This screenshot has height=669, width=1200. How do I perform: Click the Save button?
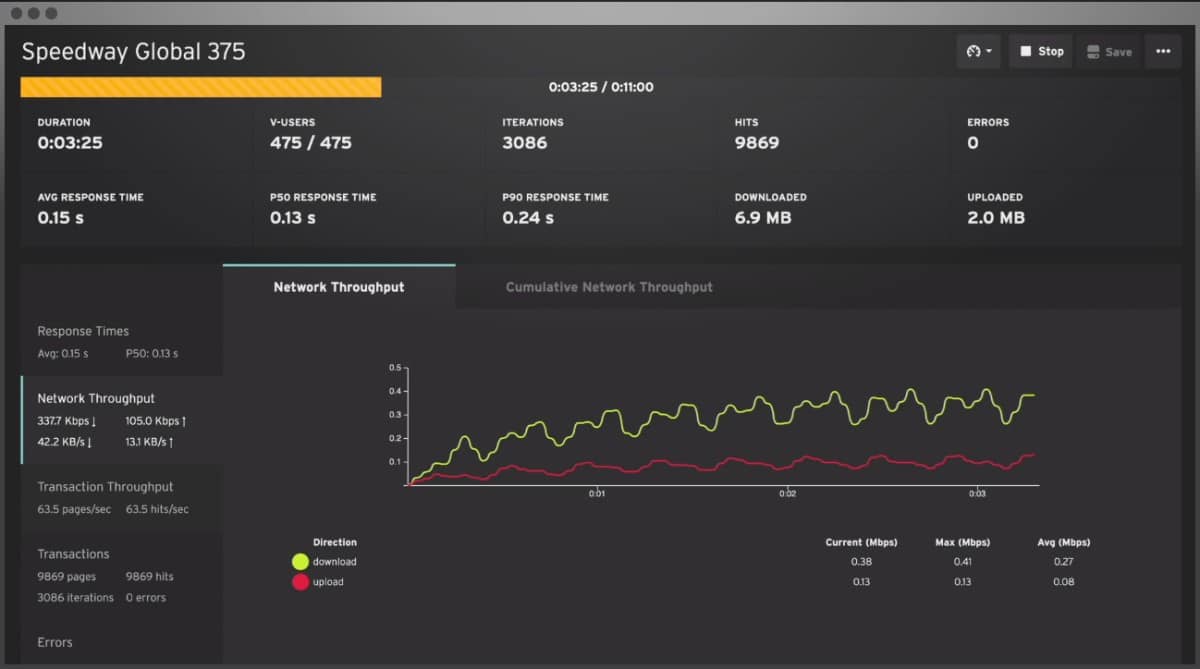(1108, 52)
